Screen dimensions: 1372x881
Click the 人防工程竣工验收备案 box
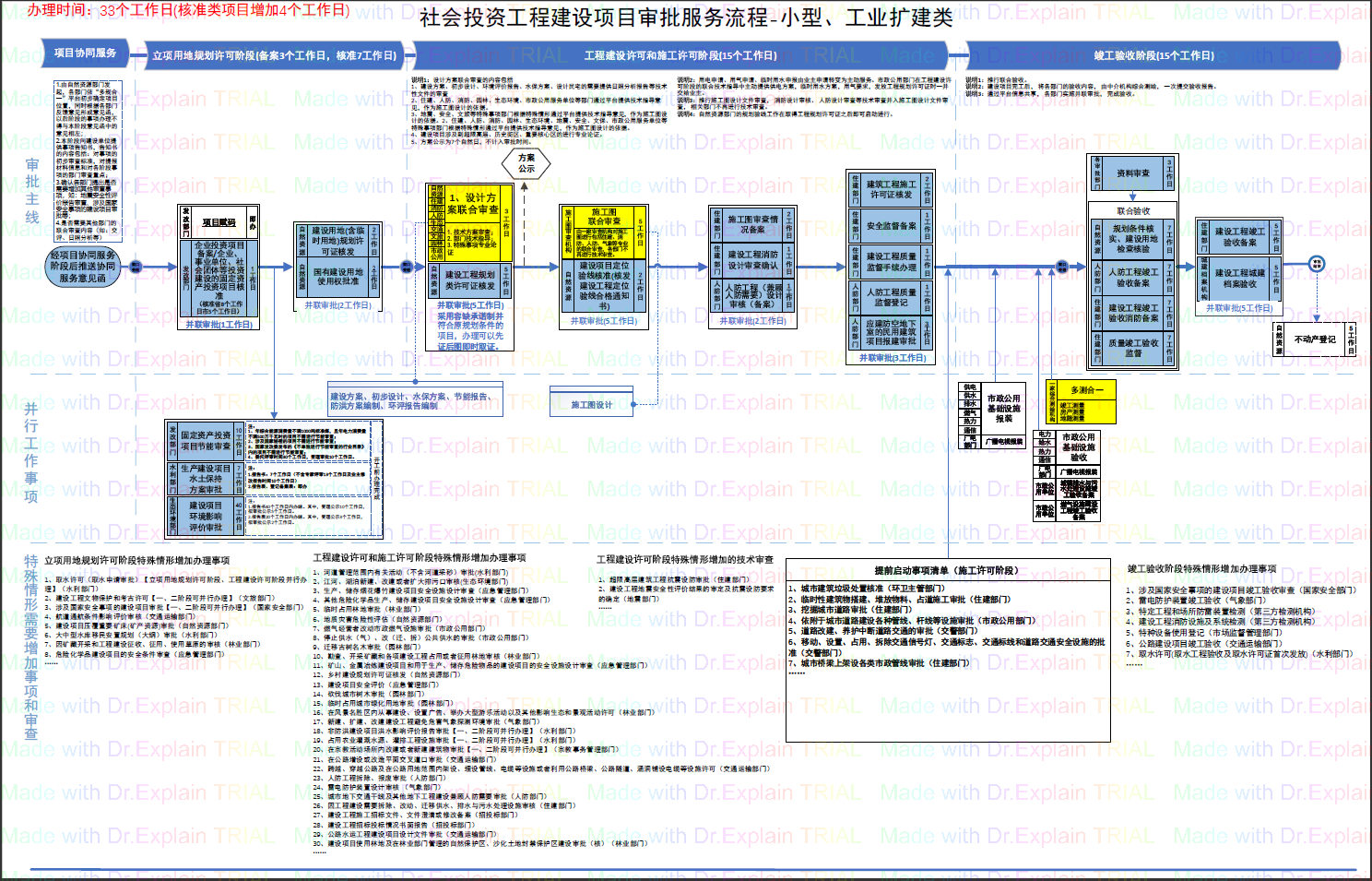1133,278
